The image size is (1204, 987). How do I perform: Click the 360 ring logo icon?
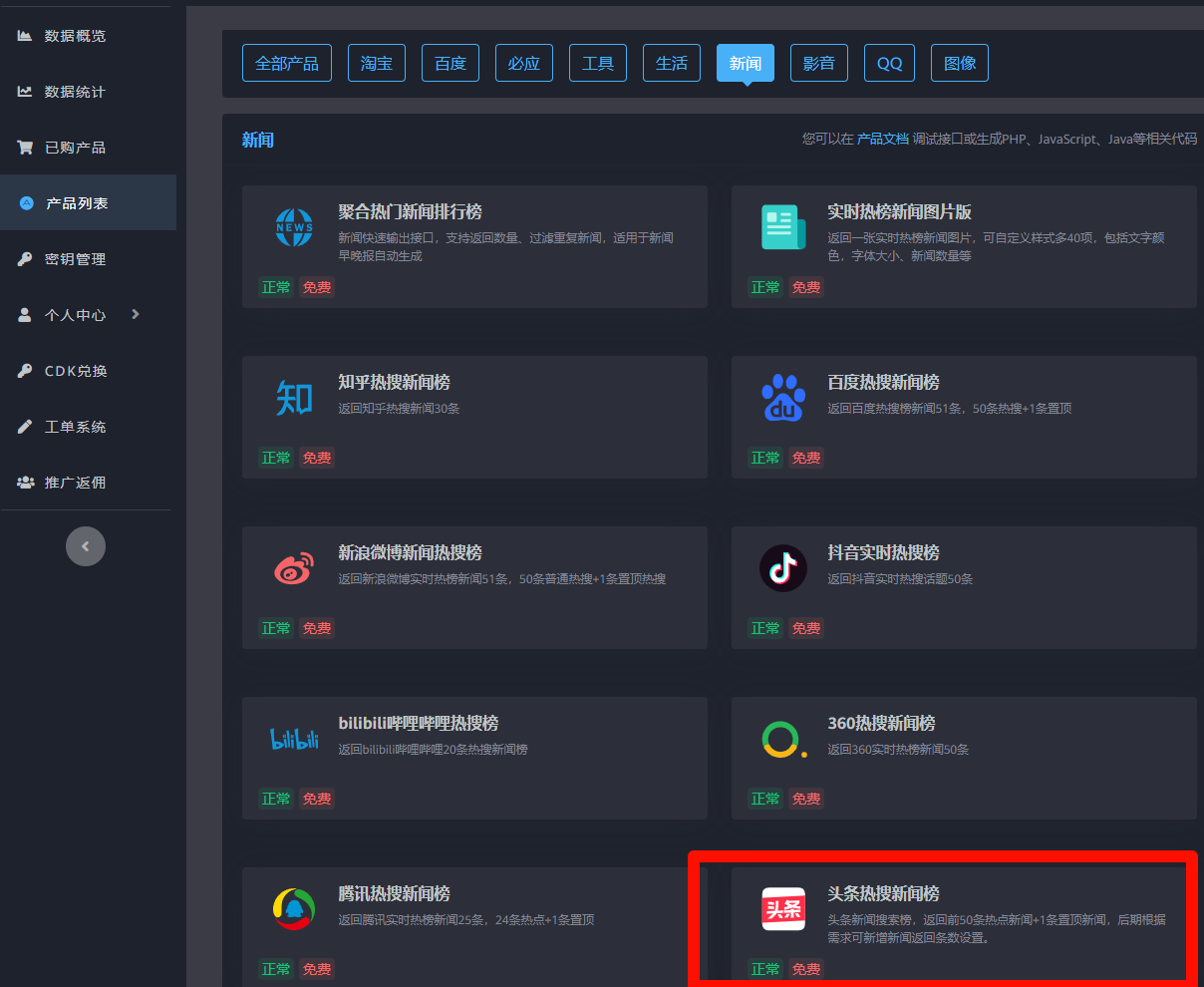click(x=781, y=739)
